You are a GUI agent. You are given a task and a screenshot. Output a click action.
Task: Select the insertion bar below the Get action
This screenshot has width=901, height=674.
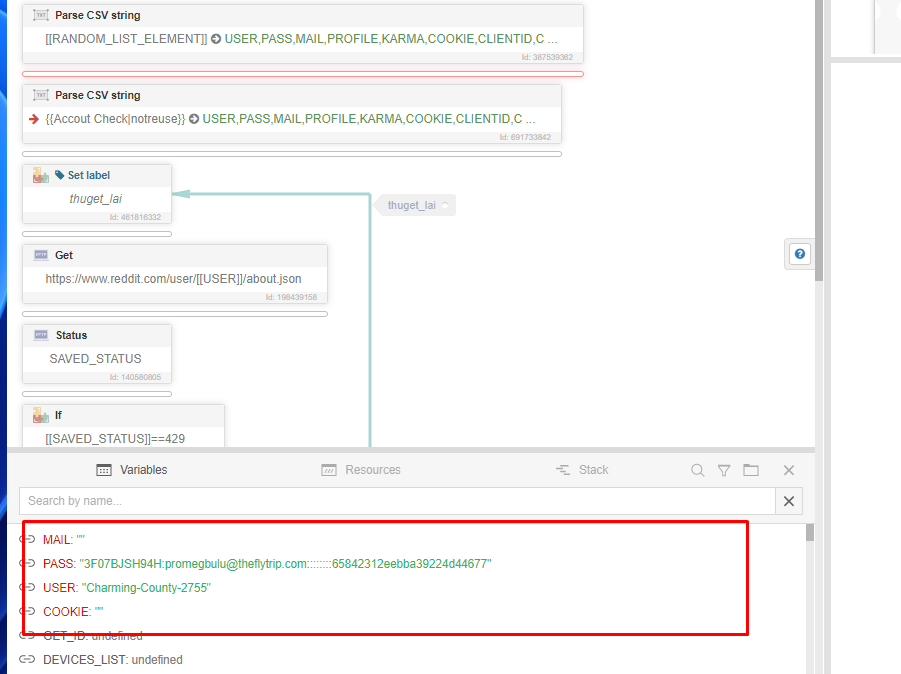click(x=175, y=314)
